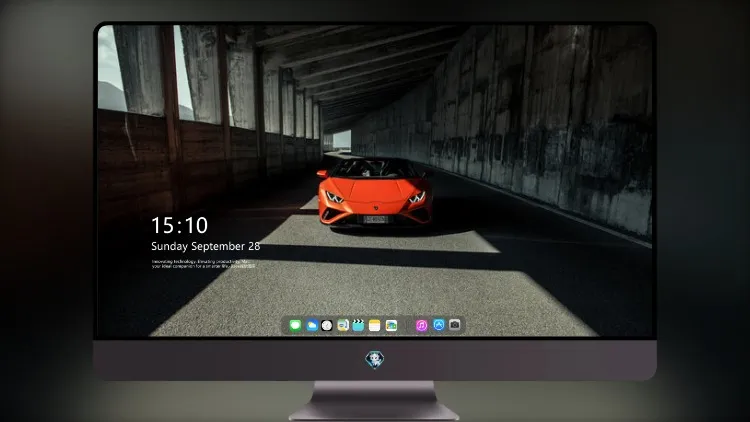Image resolution: width=750 pixels, height=422 pixels.
Task: Open the green Messages app in the dock
Action: coord(295,325)
